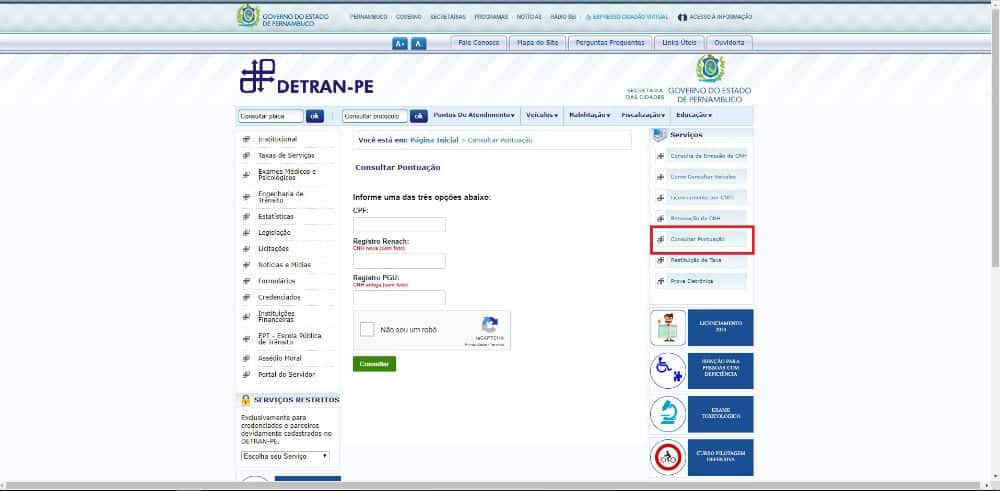This screenshot has width=1000, height=491.
Task: Click the icon beside Legislação
Action: click(246, 233)
